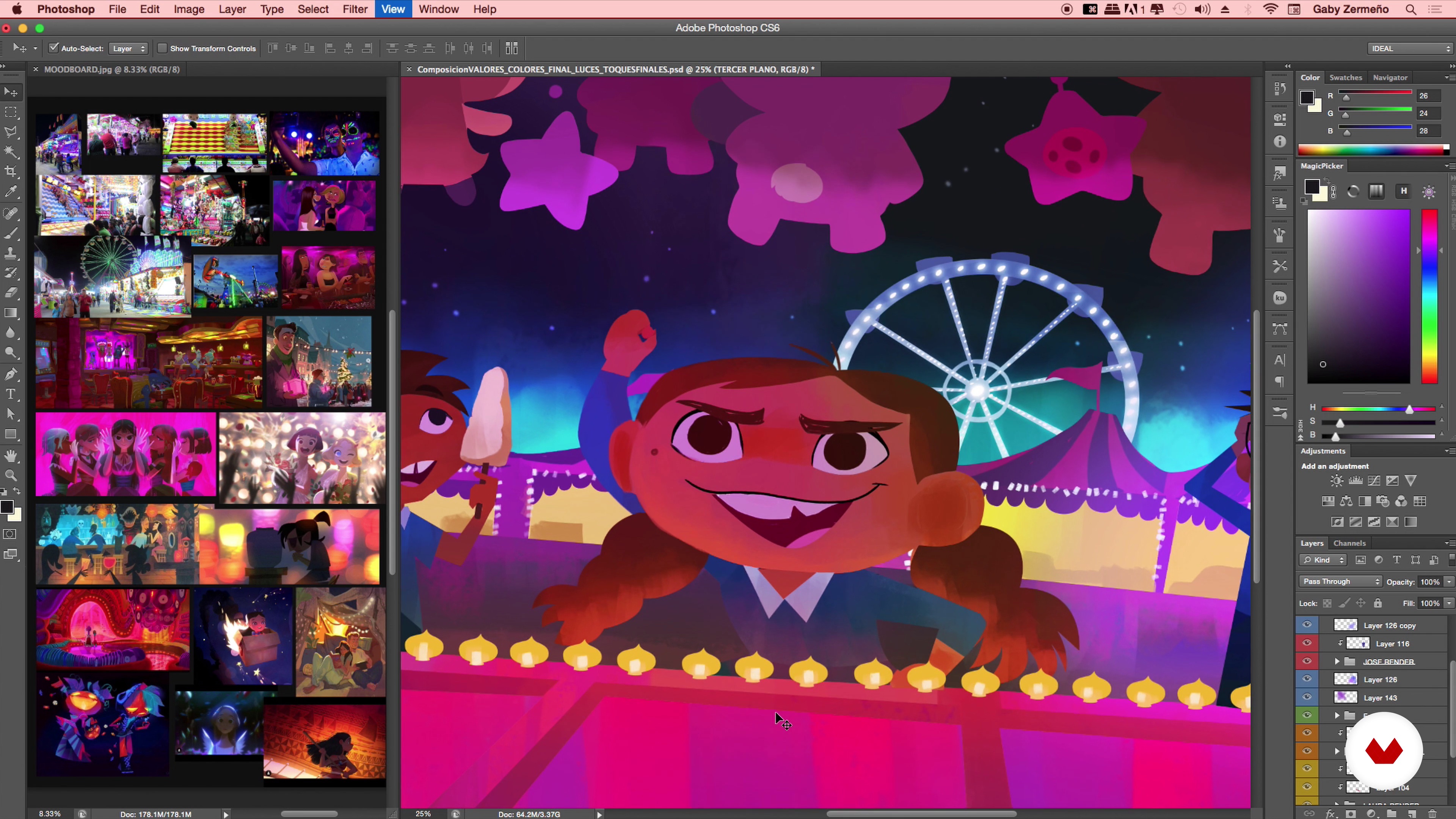Enable Show Transform Controls checkbox

coord(162,48)
